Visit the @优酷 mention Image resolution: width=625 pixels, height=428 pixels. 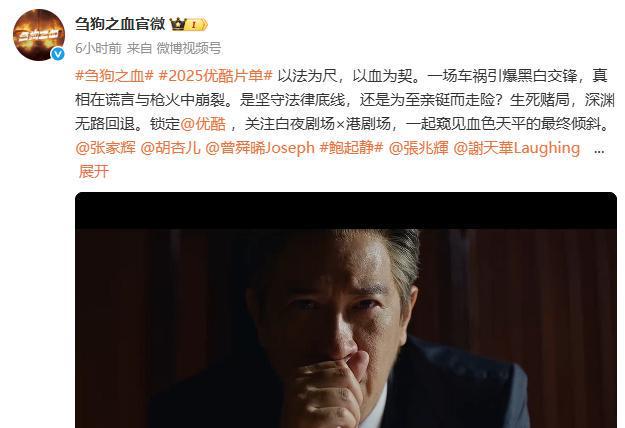(x=203, y=124)
